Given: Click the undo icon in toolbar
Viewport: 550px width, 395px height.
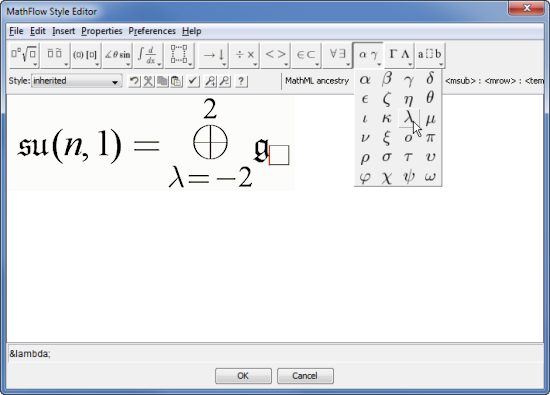Looking at the screenshot, I should click(x=134, y=81).
